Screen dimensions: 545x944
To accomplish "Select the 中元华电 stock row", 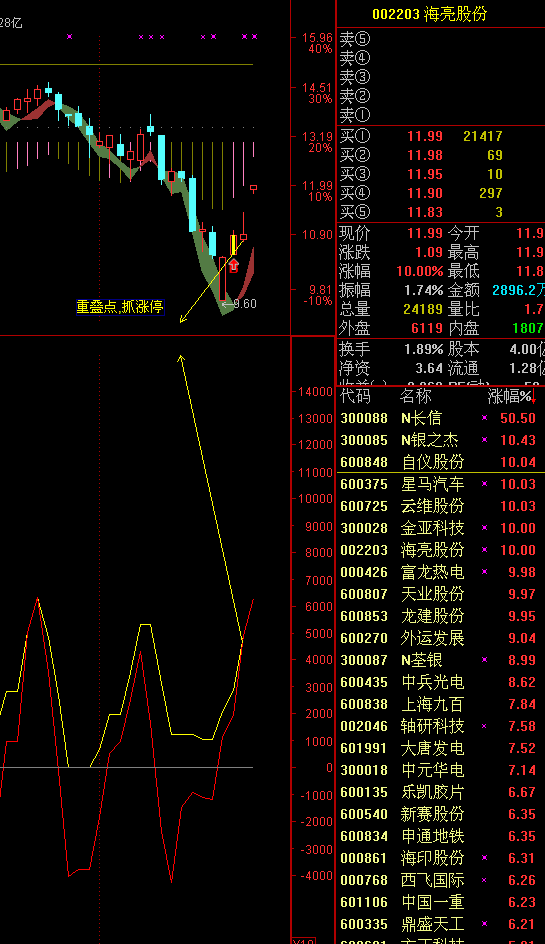I will click(440, 769).
